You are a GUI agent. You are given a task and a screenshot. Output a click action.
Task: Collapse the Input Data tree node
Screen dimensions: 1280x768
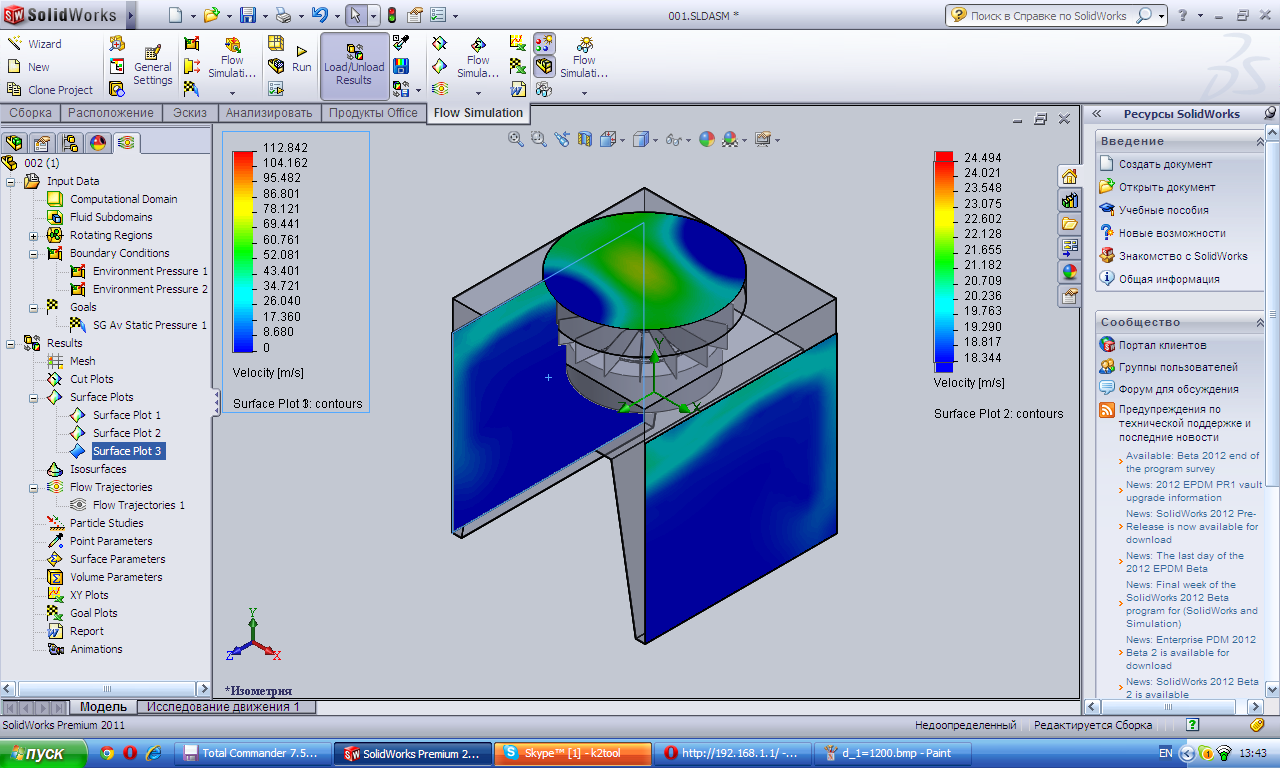pos(11,182)
